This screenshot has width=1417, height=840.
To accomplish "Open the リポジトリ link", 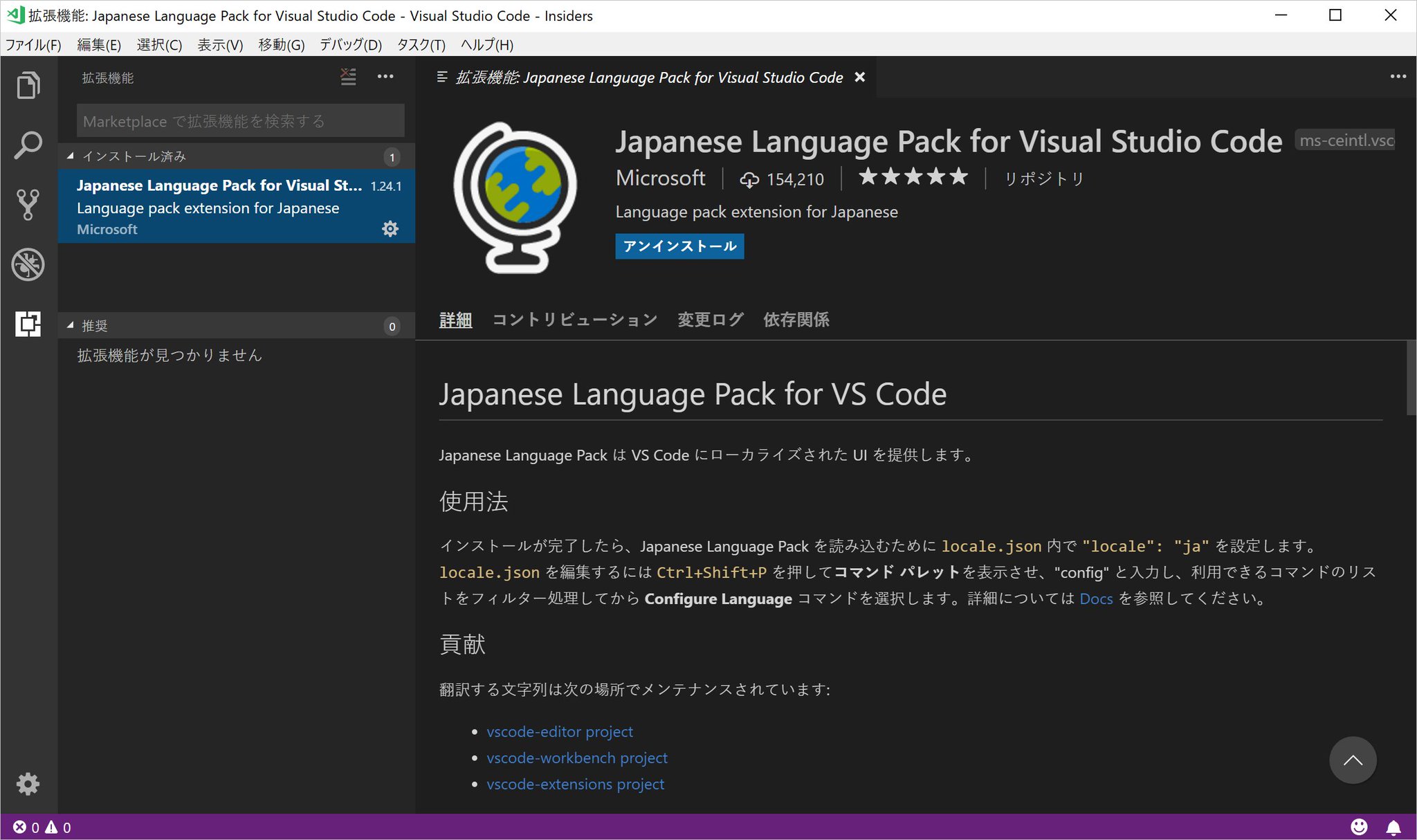I will [x=1044, y=179].
